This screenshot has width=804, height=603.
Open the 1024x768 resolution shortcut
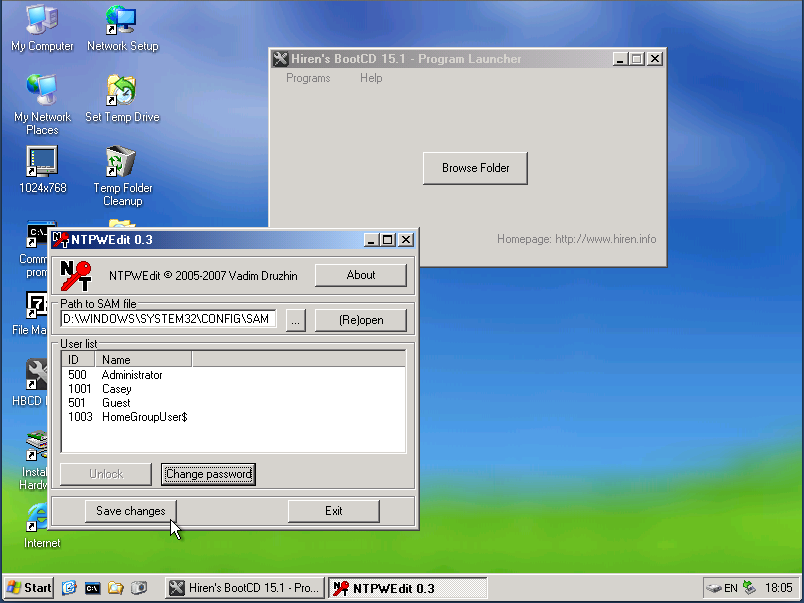(41, 162)
